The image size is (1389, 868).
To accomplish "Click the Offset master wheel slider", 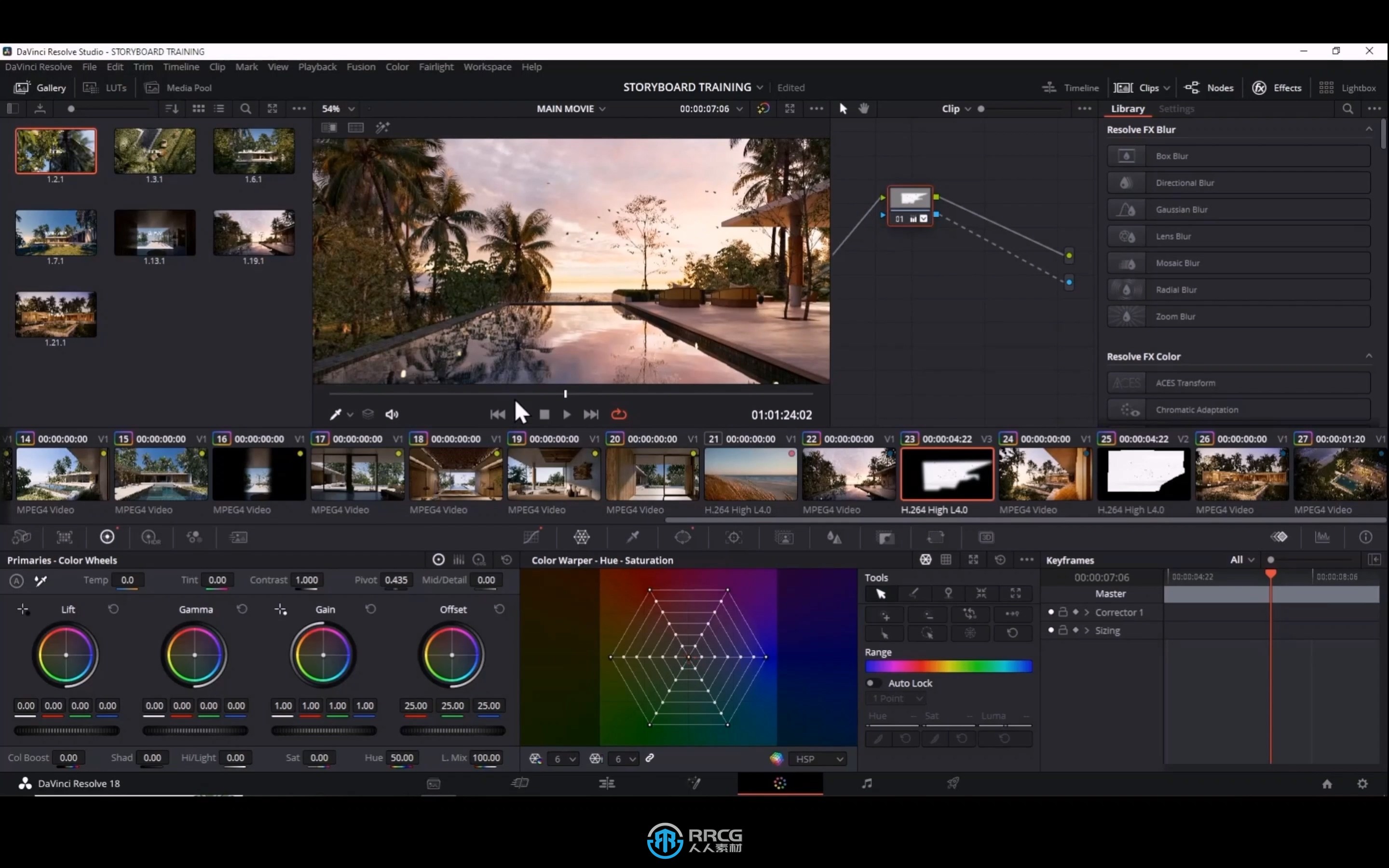I will pos(452,731).
